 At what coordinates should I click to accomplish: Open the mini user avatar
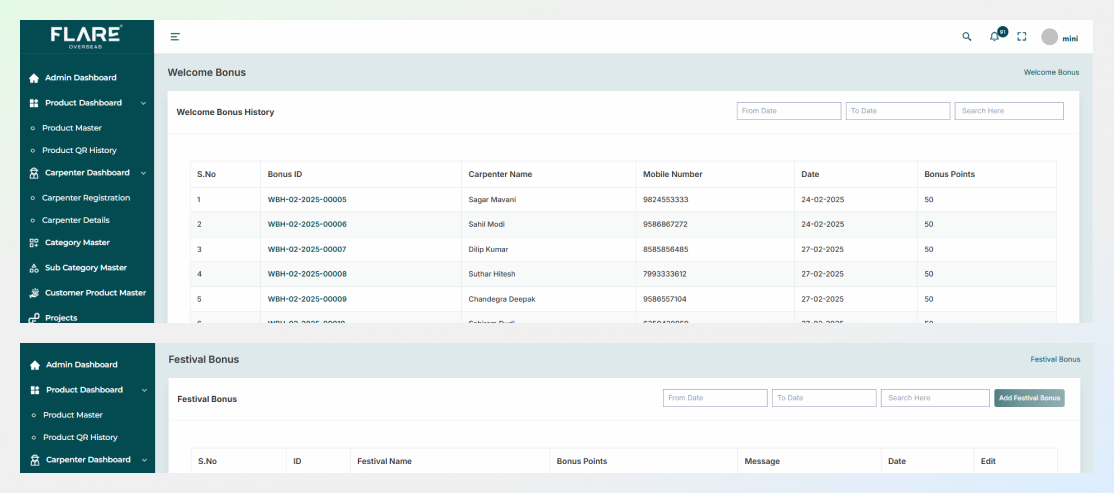[x=1049, y=37]
